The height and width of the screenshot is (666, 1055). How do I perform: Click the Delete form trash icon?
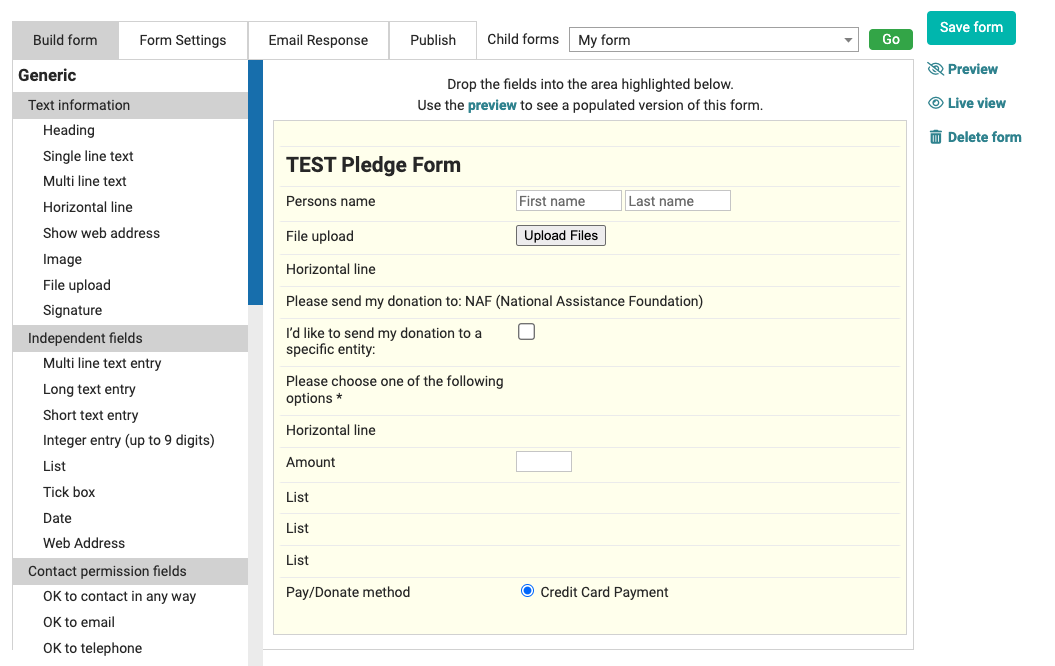934,136
